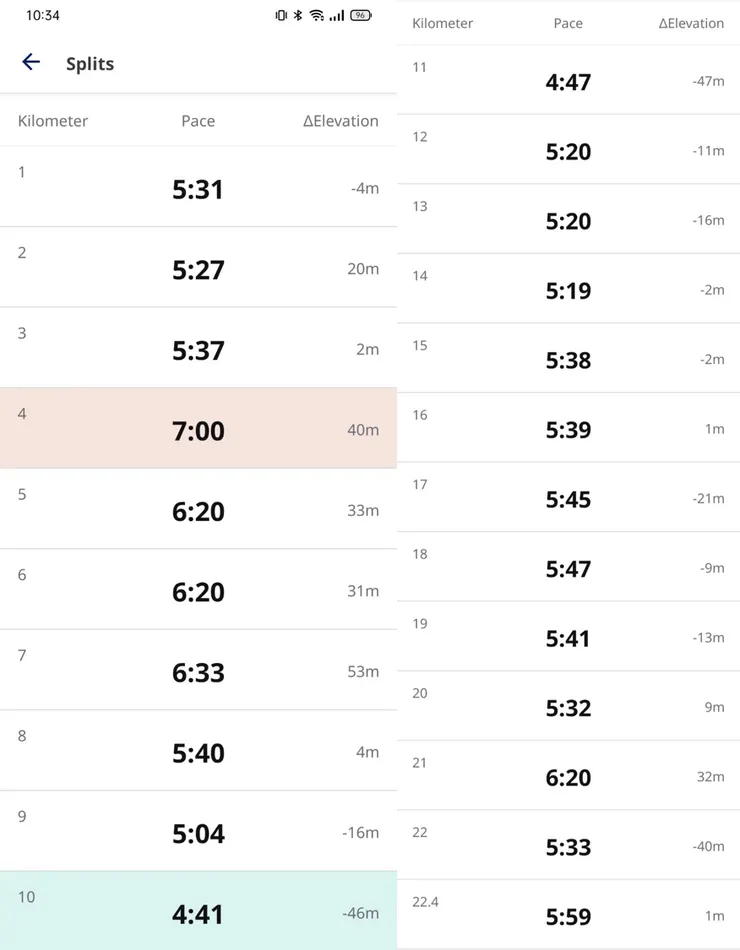Tap the -40m elevation on kilometer 22

coord(708,846)
